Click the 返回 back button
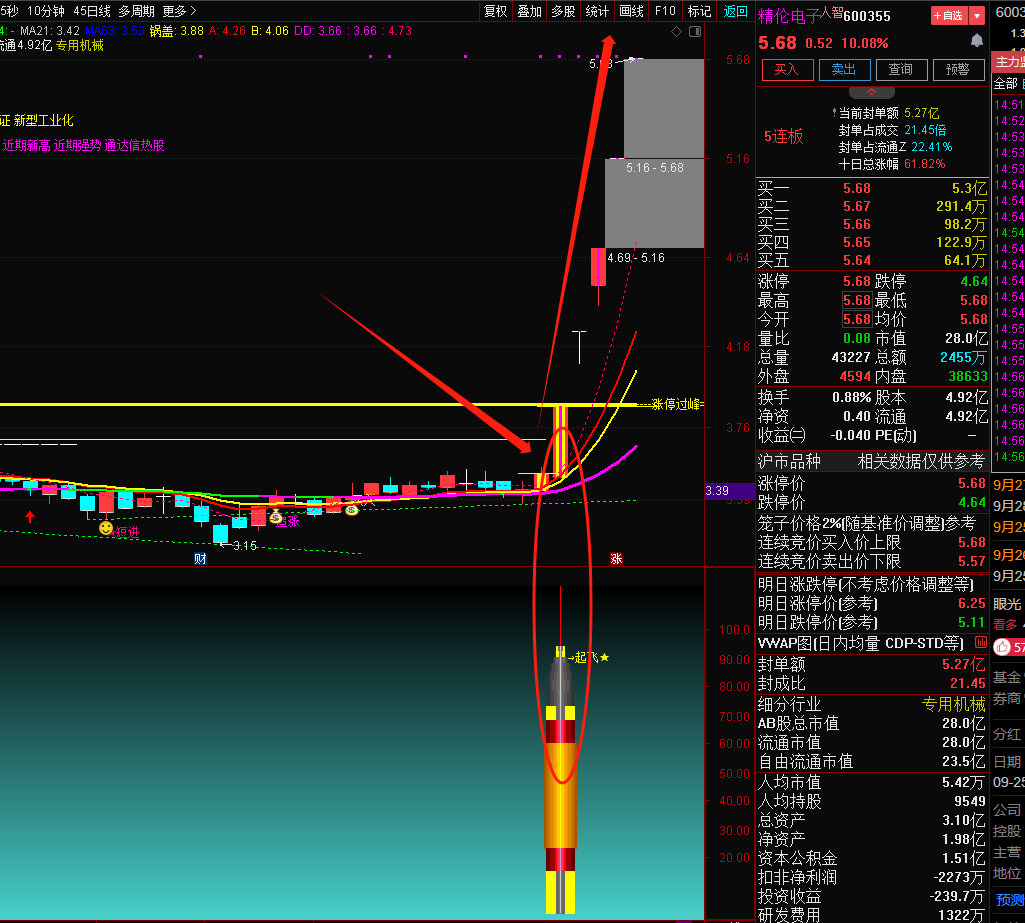Image resolution: width=1025 pixels, height=923 pixels. (x=735, y=11)
